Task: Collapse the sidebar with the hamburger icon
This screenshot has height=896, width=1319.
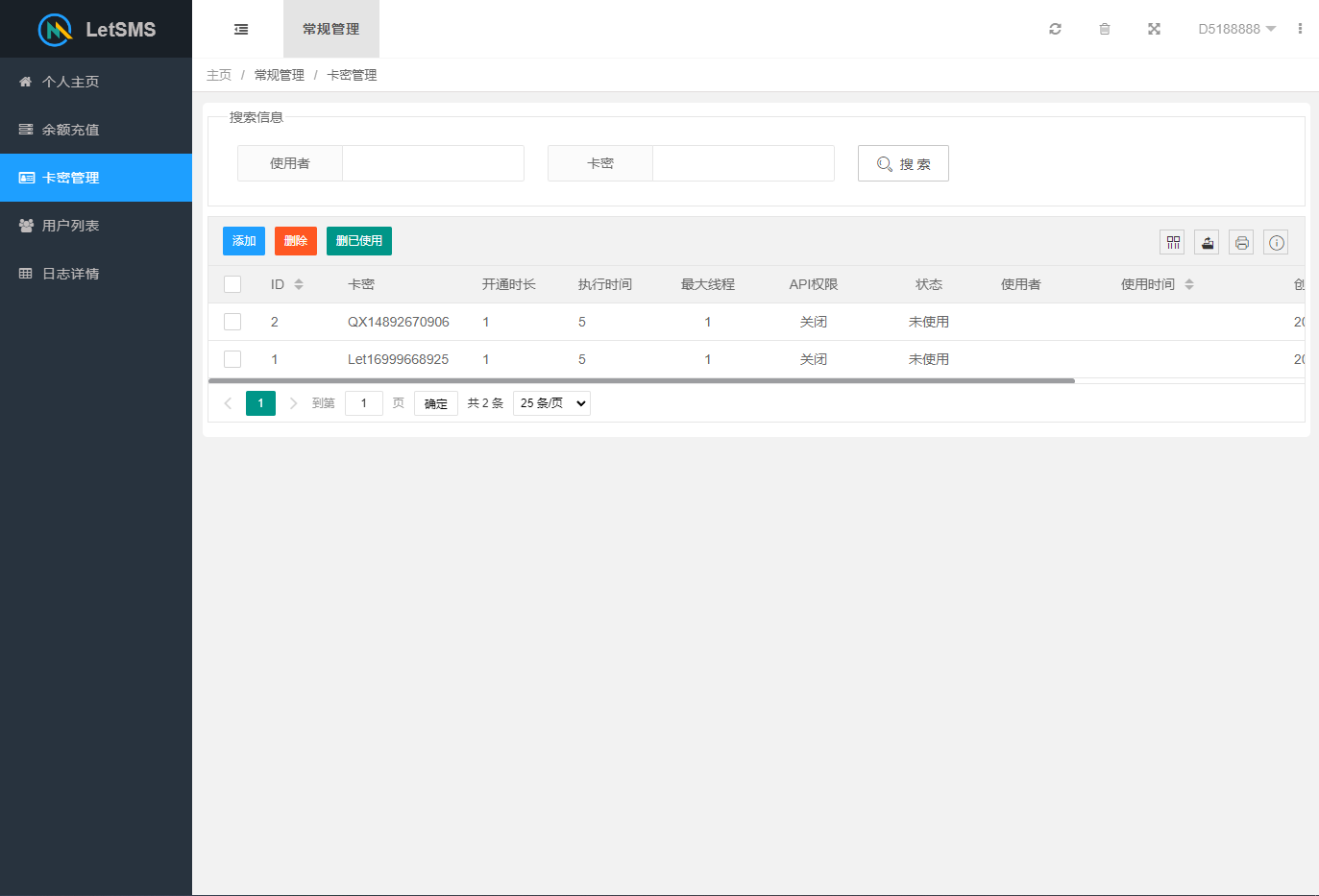Action: pos(239,29)
